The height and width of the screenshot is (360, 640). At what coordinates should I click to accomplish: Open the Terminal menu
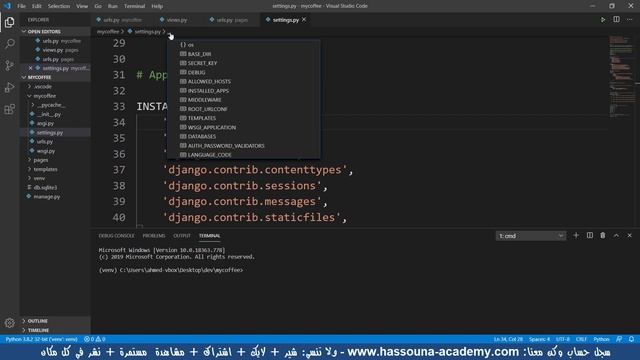[134, 6]
